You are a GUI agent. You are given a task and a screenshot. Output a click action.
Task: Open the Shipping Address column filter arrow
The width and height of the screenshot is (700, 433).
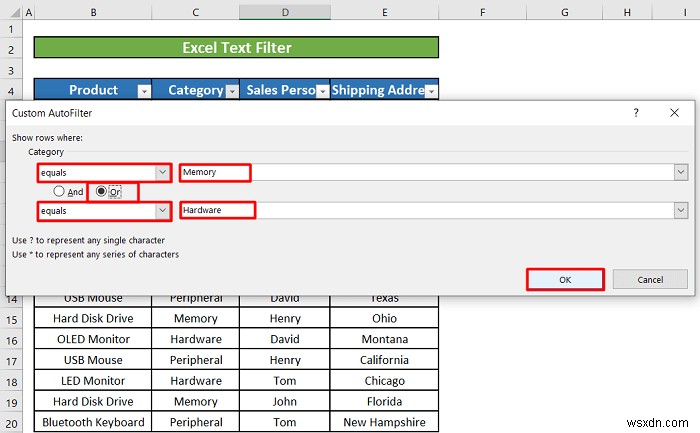(x=431, y=92)
